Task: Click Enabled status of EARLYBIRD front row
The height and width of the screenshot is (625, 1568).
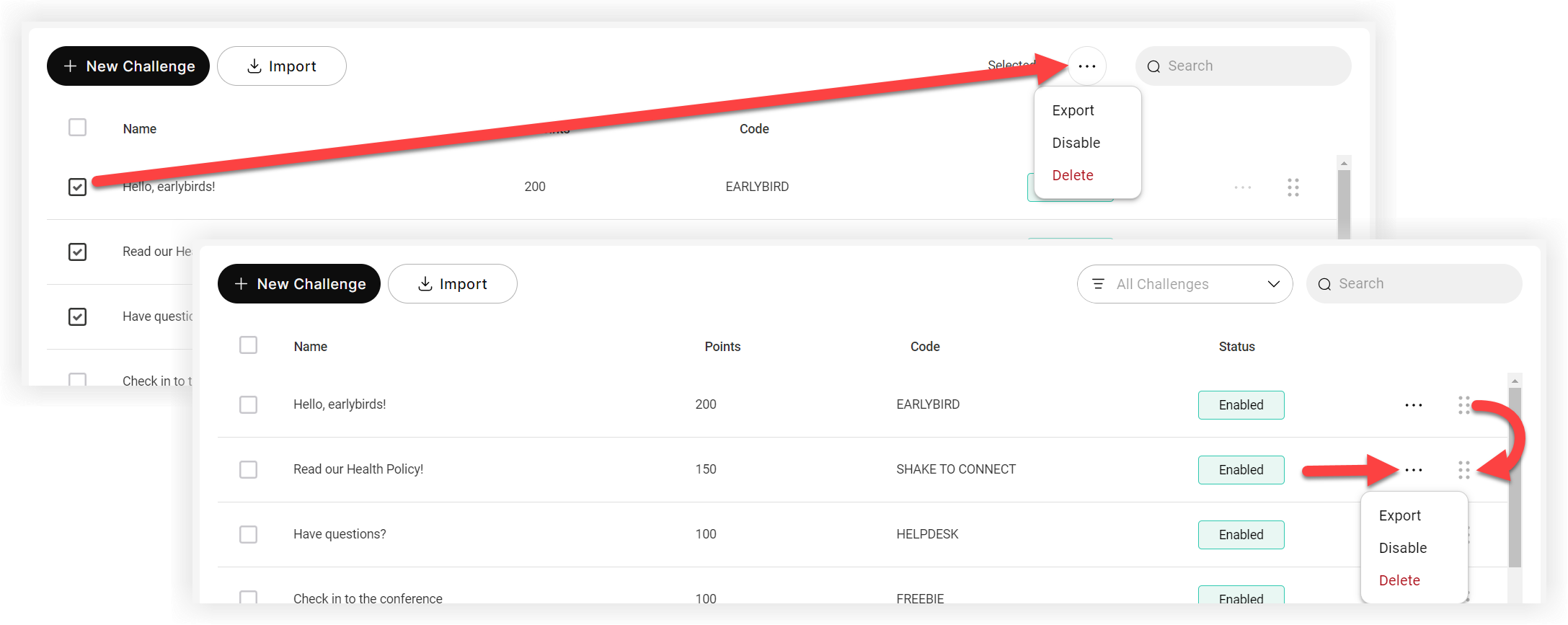Action: tap(1241, 405)
